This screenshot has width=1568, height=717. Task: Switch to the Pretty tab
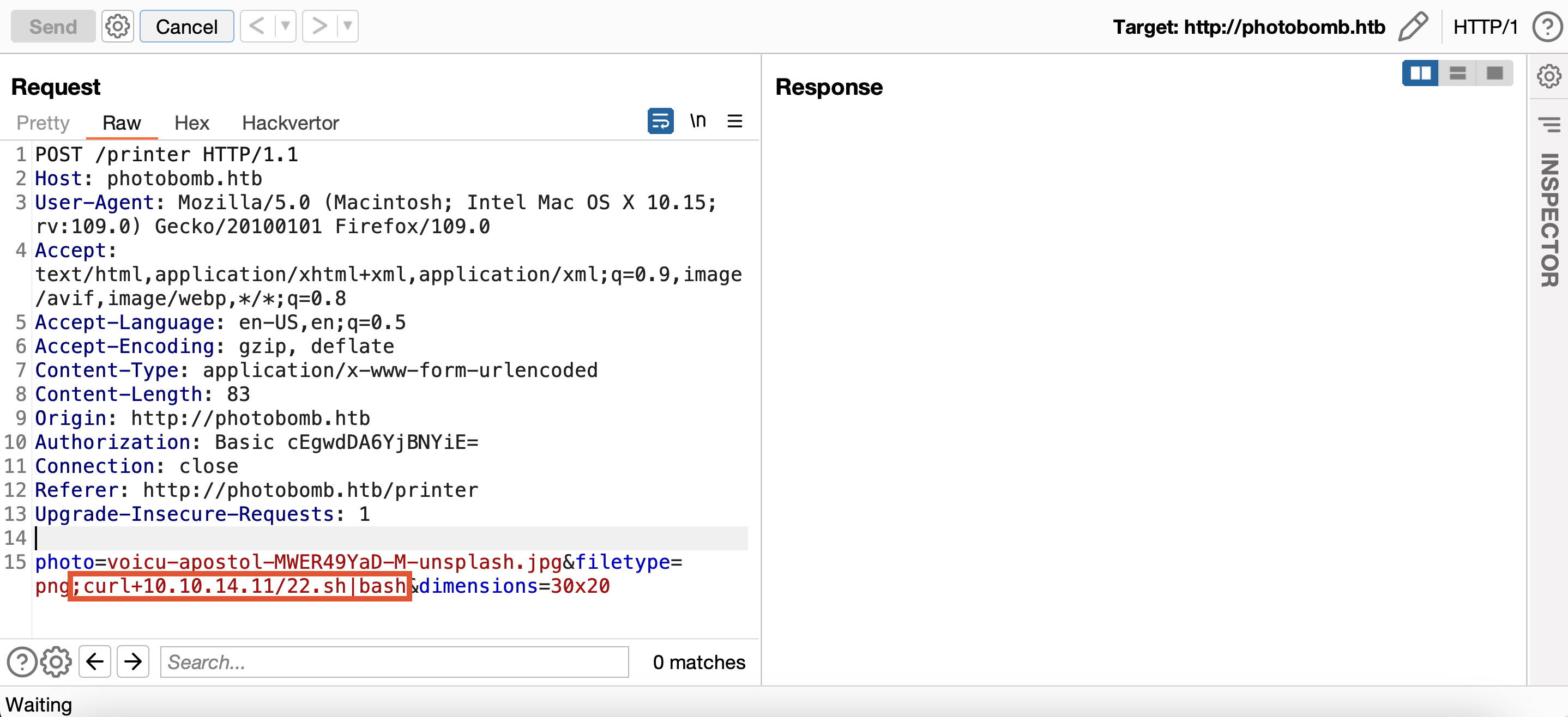pyautogui.click(x=43, y=123)
